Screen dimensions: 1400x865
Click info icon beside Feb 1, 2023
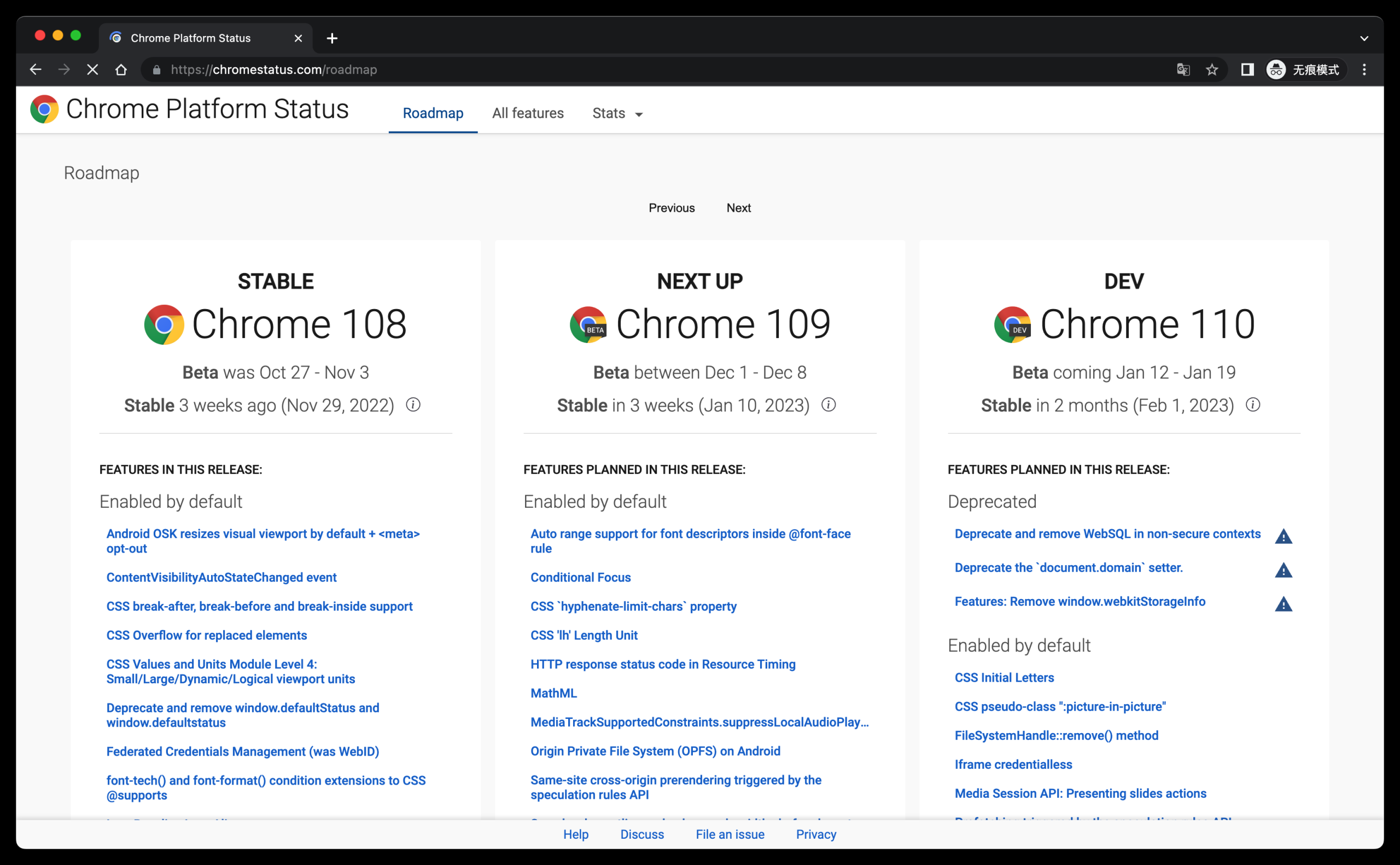click(1253, 405)
